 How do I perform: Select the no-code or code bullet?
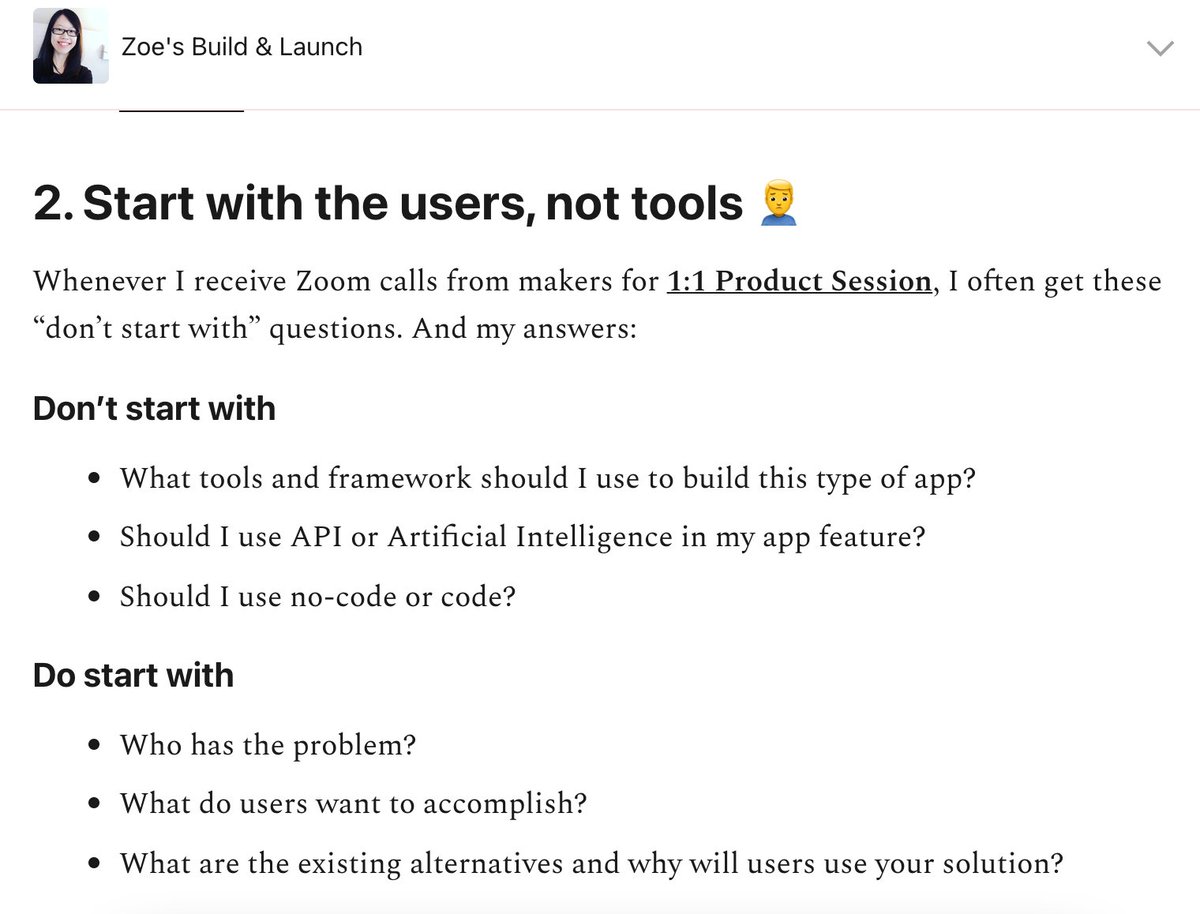[x=317, y=597]
